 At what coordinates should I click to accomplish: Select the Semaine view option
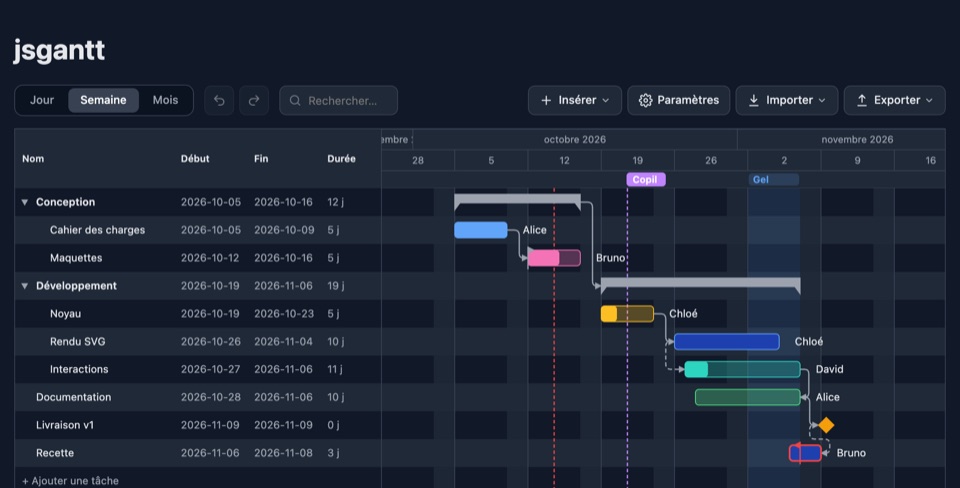pos(103,100)
